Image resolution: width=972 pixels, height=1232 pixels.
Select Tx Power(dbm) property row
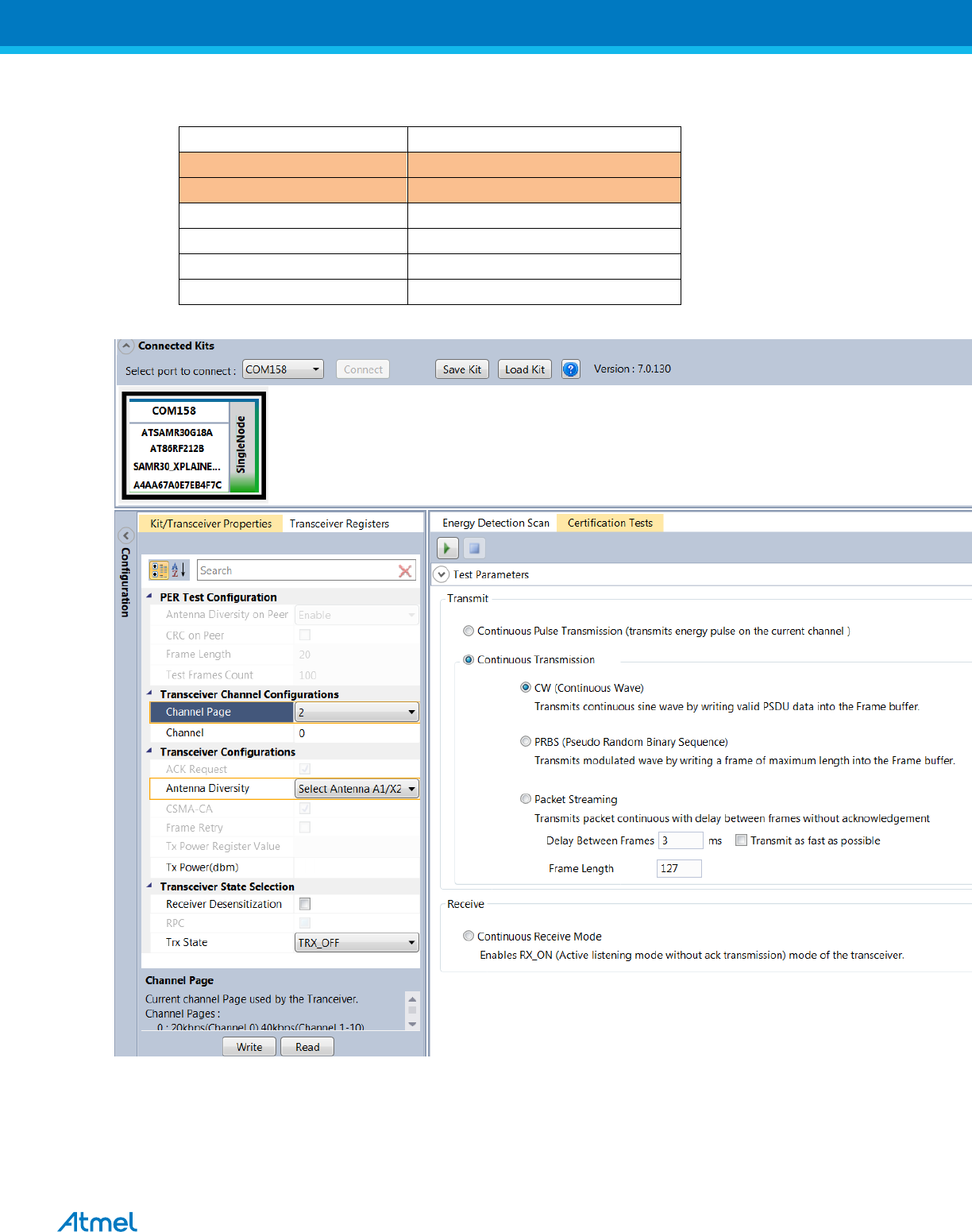[x=284, y=867]
